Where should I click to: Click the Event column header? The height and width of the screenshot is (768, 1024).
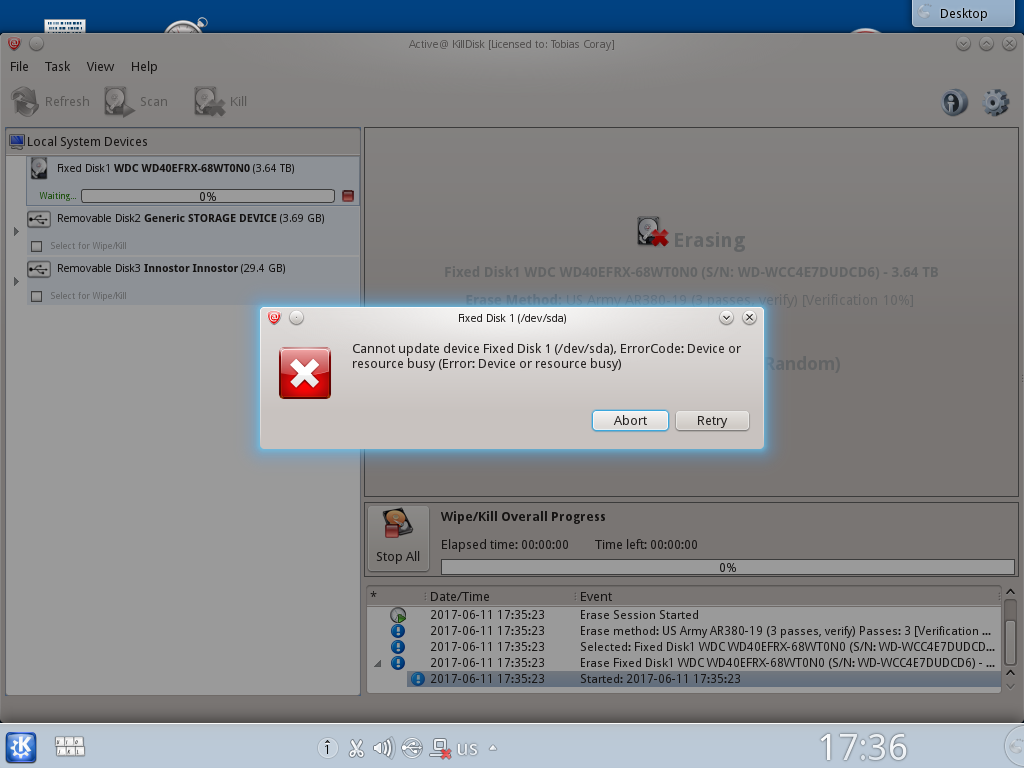787,596
